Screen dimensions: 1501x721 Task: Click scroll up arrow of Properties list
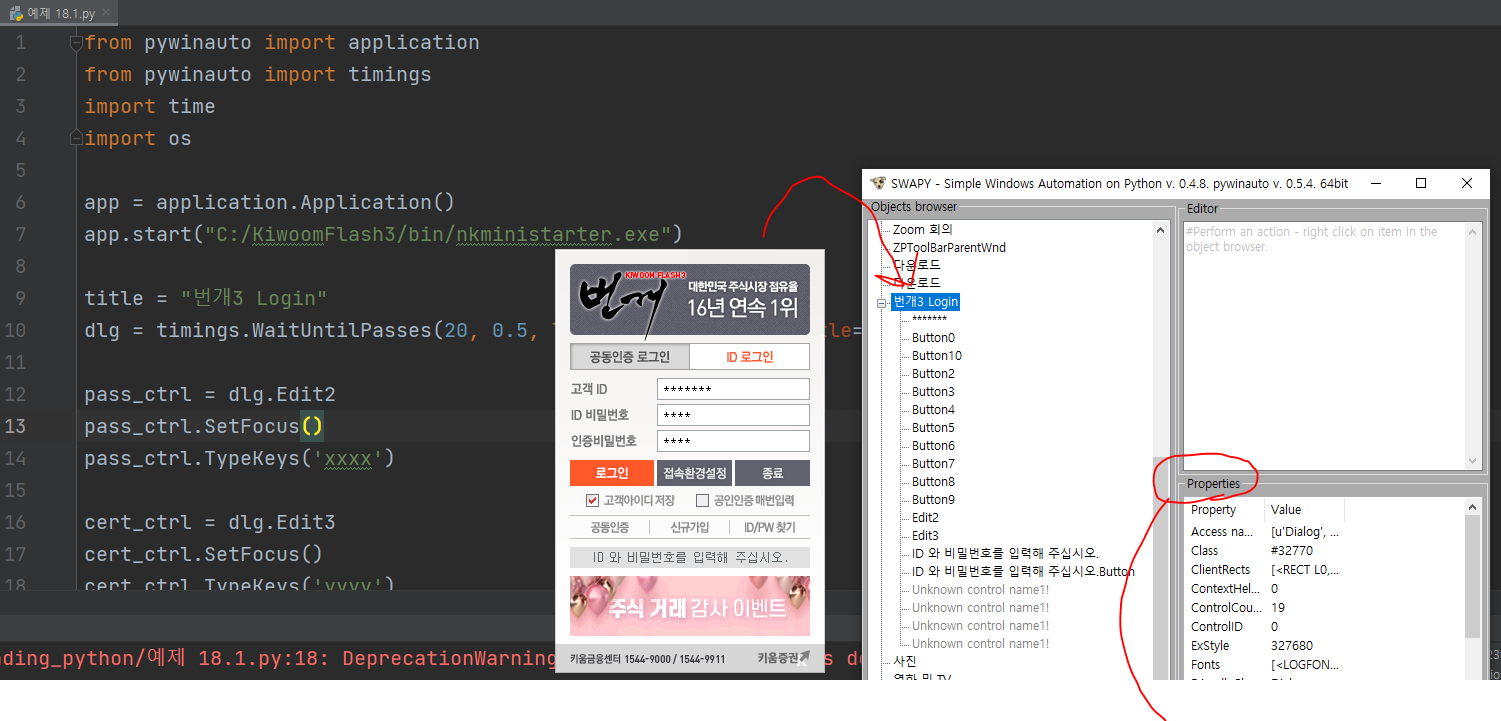[x=1472, y=509]
